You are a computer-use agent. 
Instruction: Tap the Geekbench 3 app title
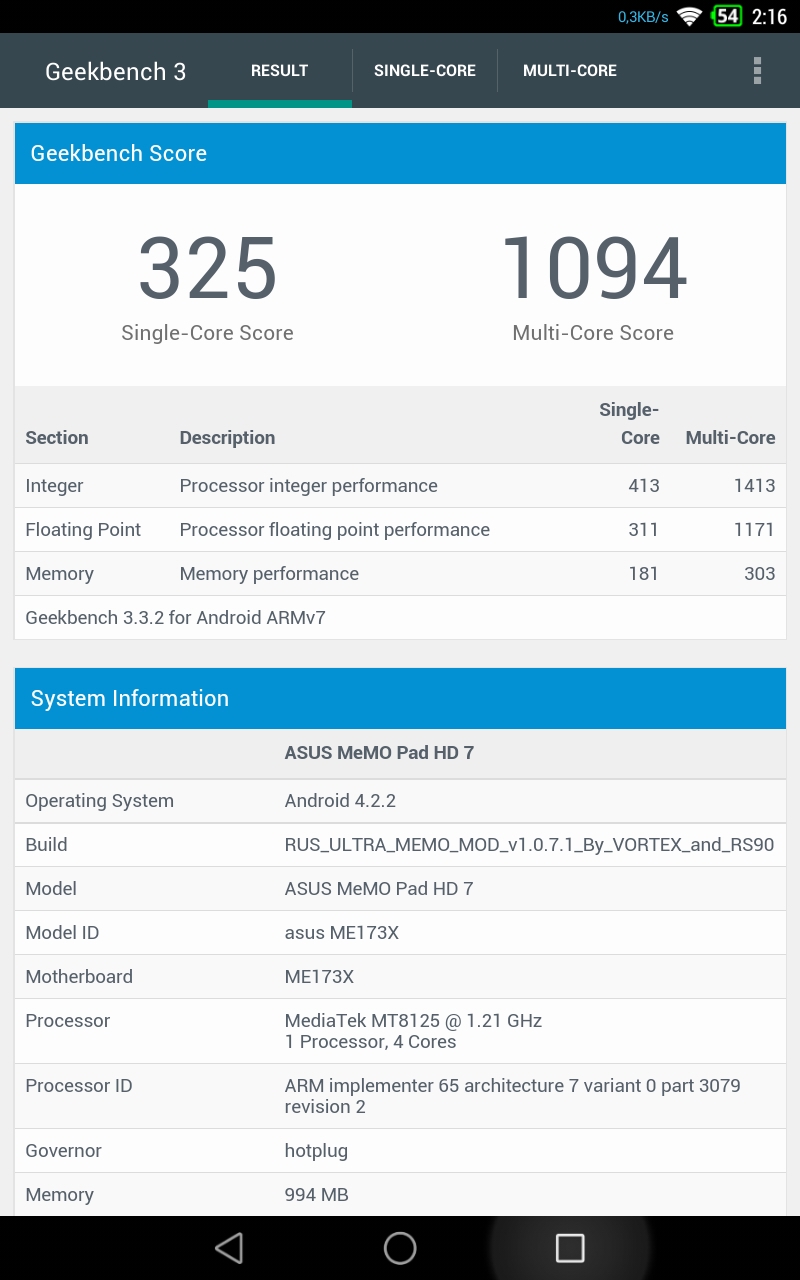(x=116, y=72)
